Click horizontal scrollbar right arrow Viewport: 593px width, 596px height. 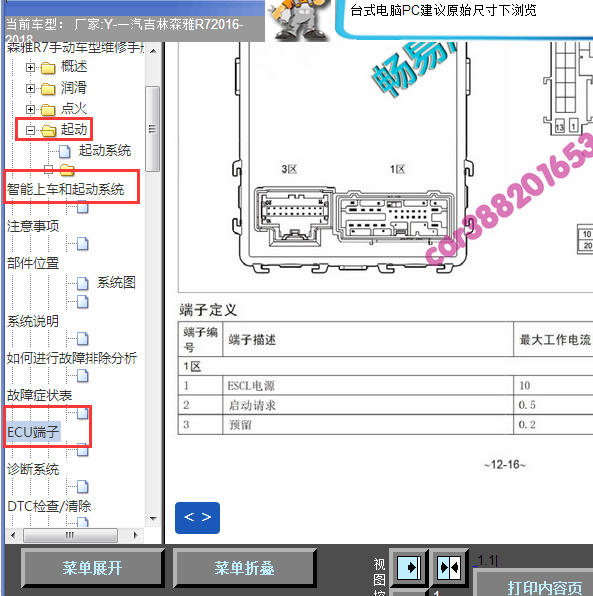point(136,536)
